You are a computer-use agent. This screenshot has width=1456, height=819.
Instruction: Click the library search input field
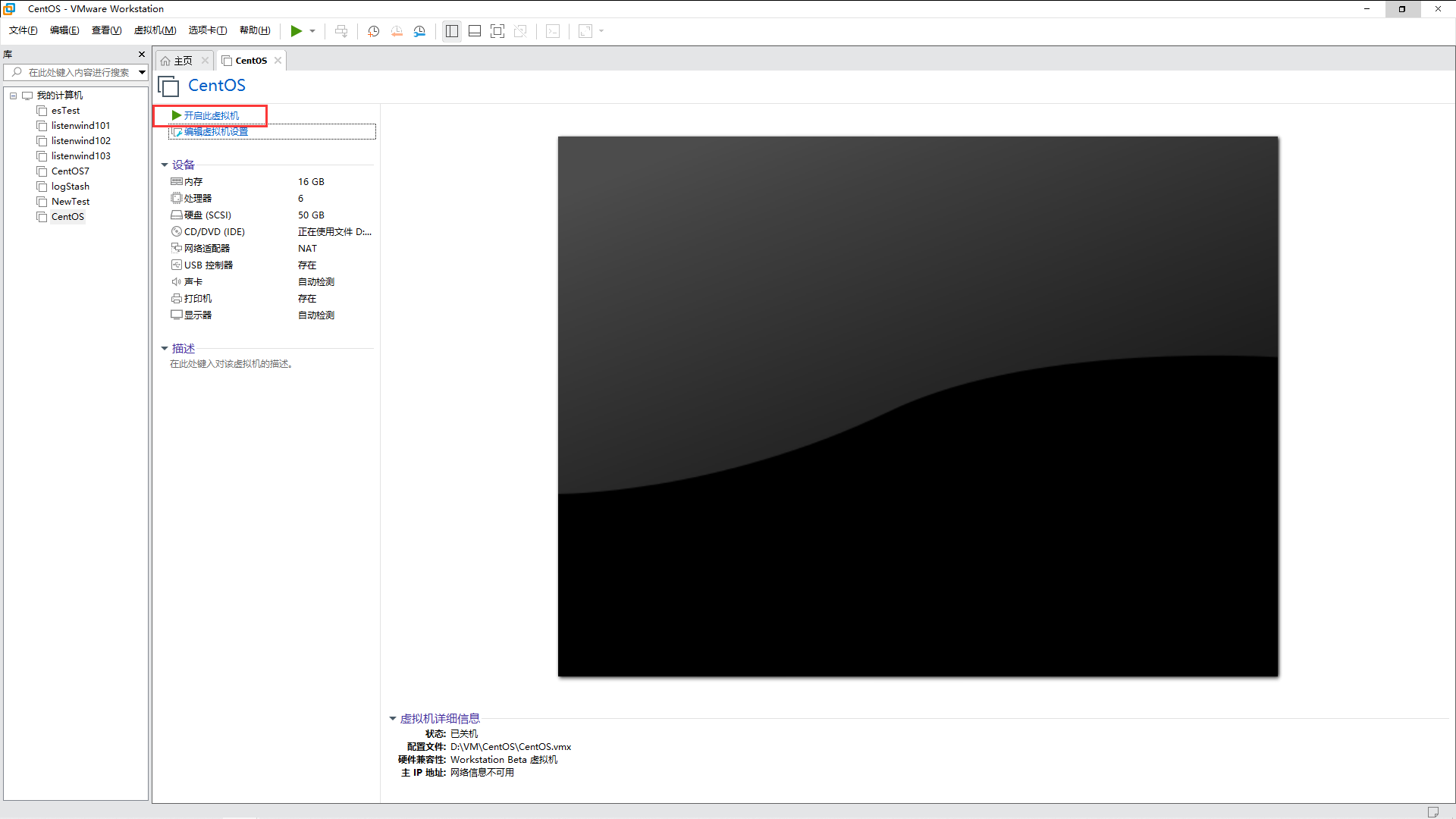[76, 72]
